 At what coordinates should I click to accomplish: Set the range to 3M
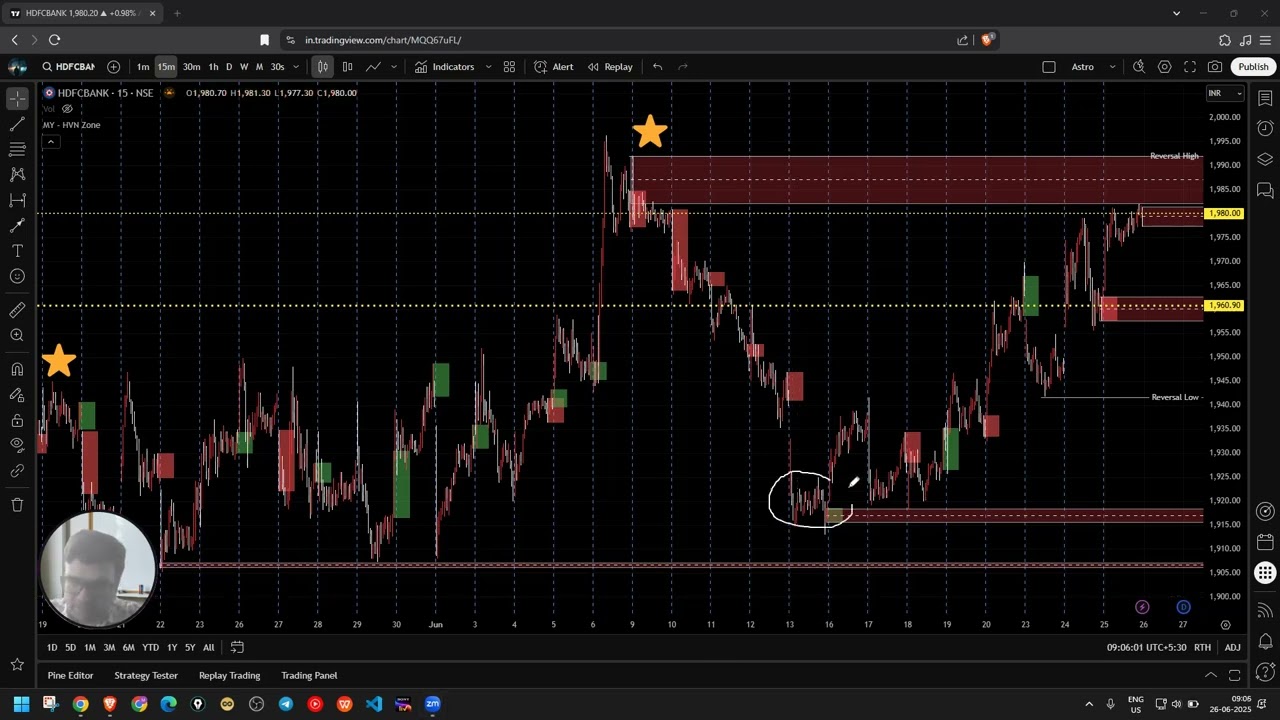click(109, 647)
